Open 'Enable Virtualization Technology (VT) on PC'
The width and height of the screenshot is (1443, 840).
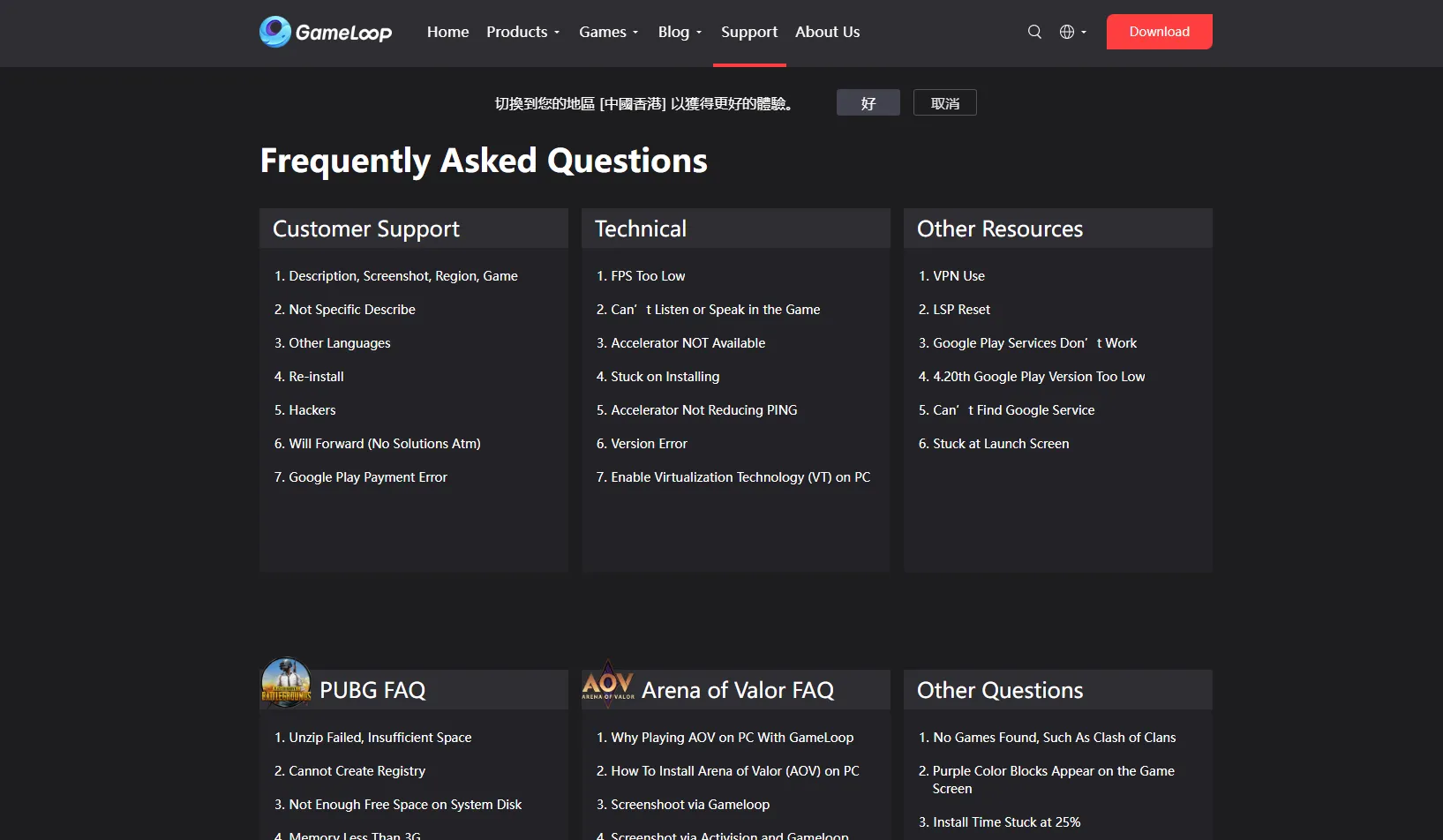click(x=733, y=477)
